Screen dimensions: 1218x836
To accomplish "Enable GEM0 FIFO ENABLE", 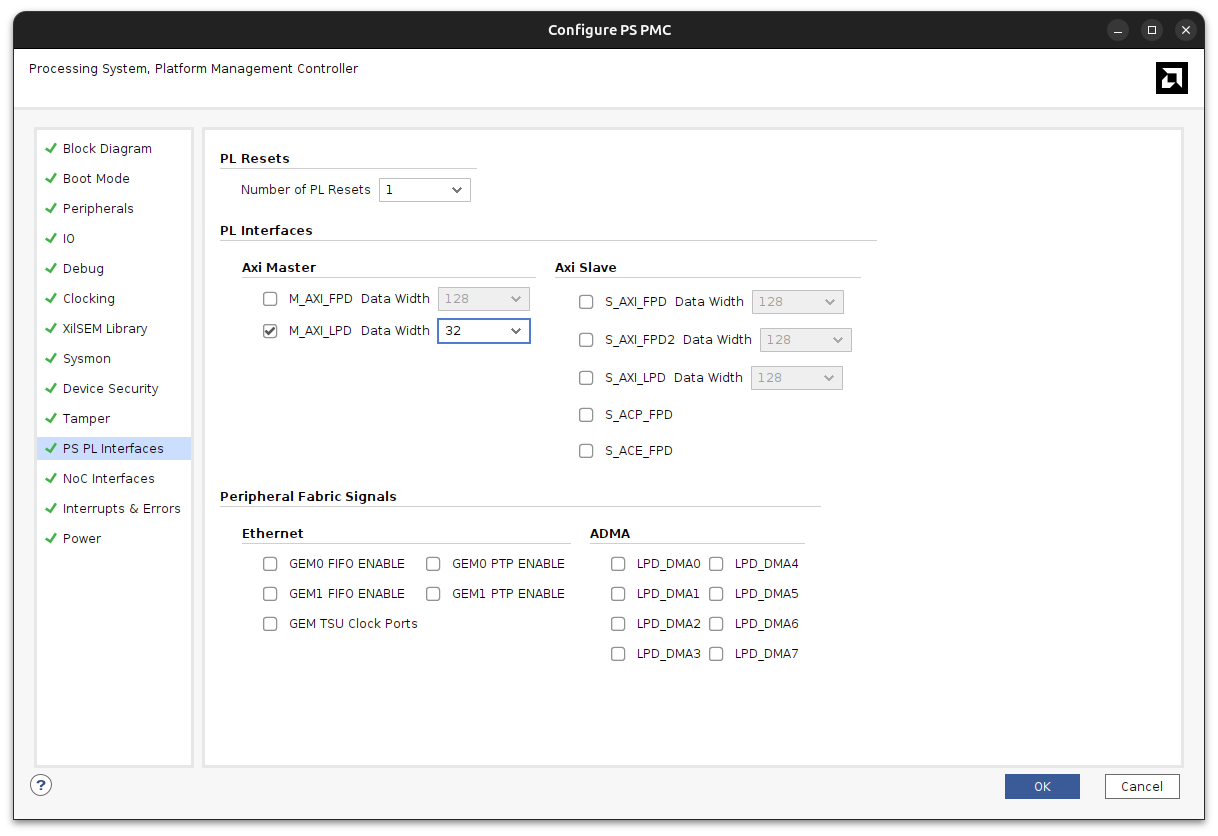I will 270,563.
